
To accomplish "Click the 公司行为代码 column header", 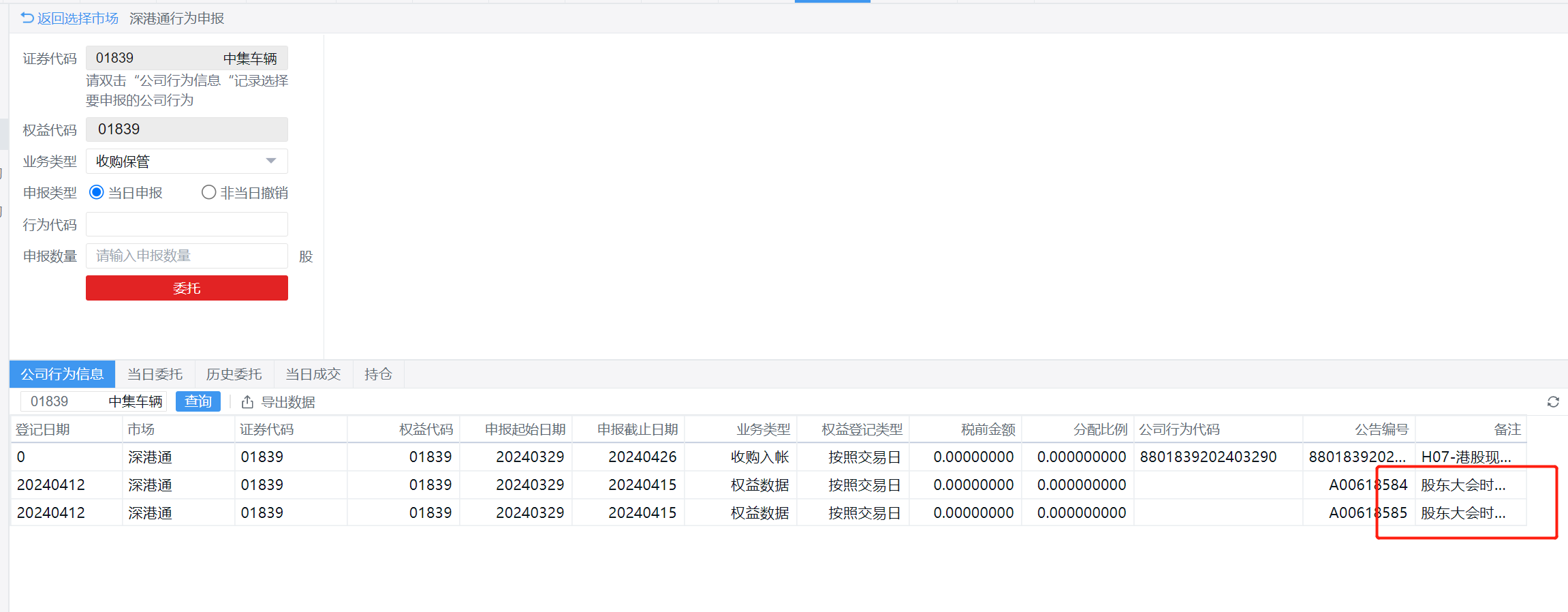I will (1219, 429).
